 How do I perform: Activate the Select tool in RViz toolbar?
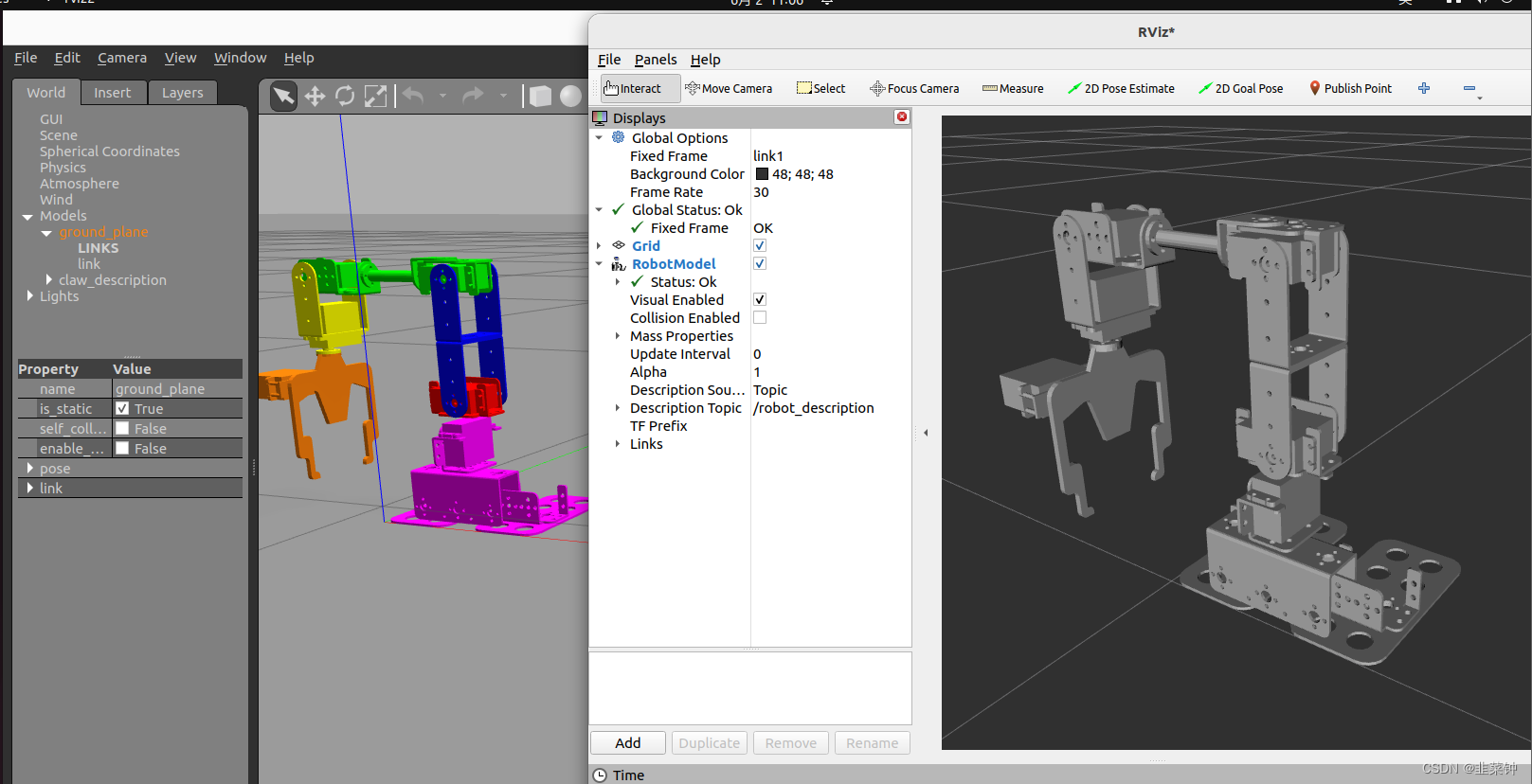click(820, 88)
